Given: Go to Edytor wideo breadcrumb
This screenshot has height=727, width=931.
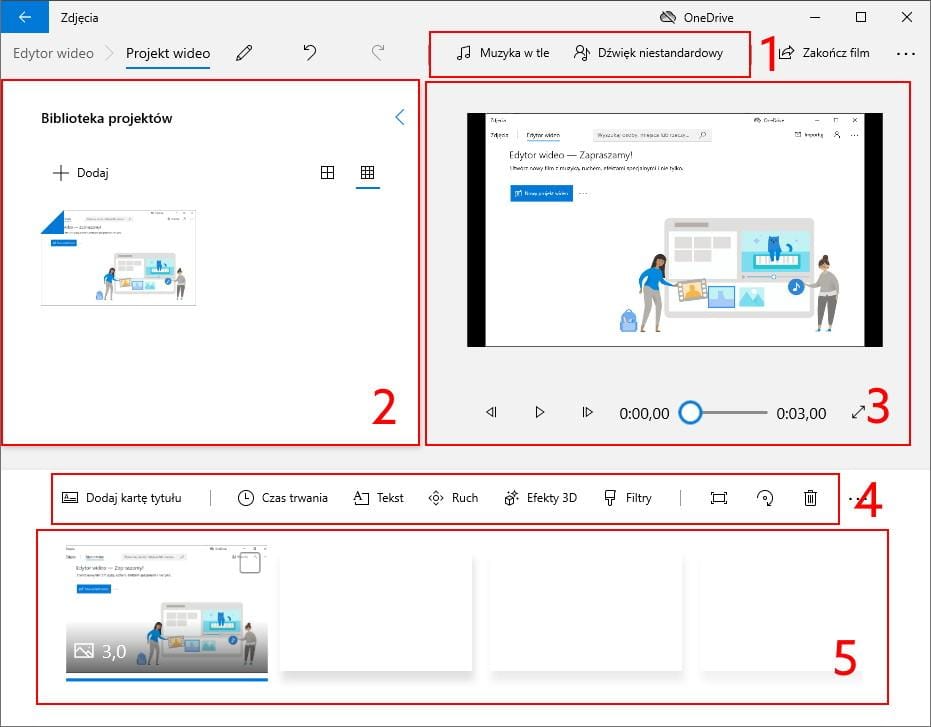Looking at the screenshot, I should [53, 53].
